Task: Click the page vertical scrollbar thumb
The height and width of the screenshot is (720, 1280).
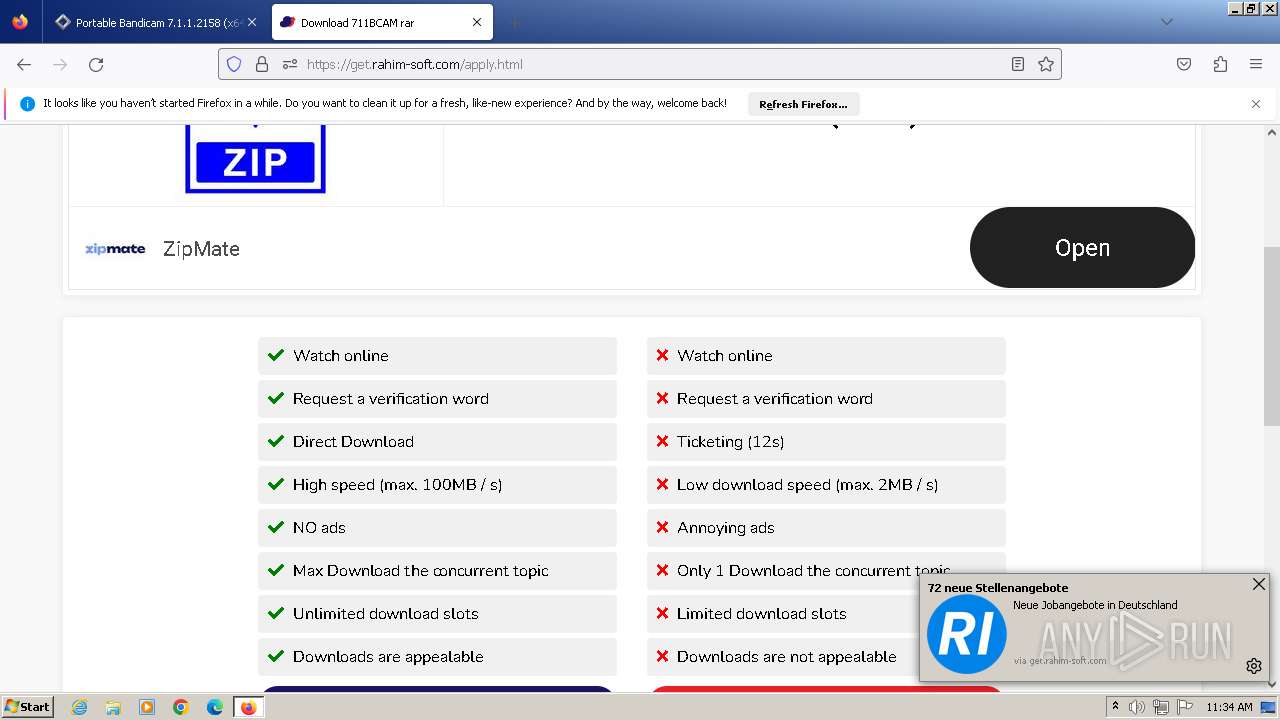Action: 1272,336
